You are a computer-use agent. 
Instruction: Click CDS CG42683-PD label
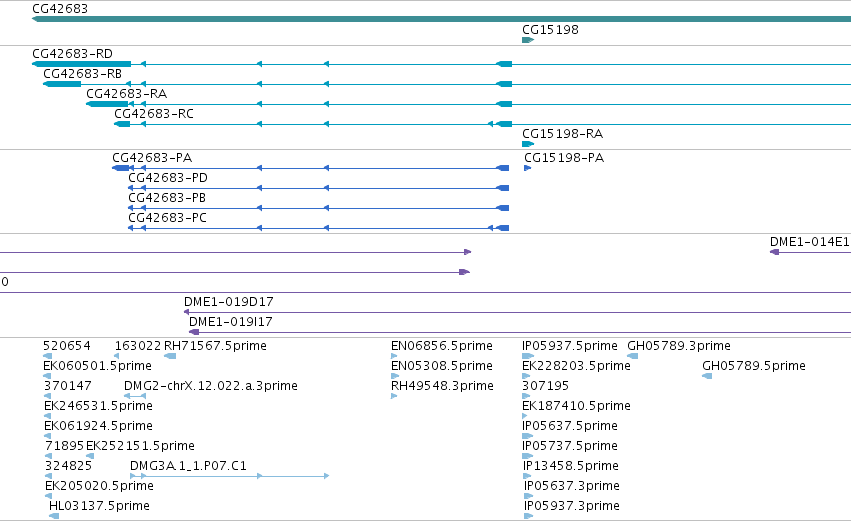168,178
